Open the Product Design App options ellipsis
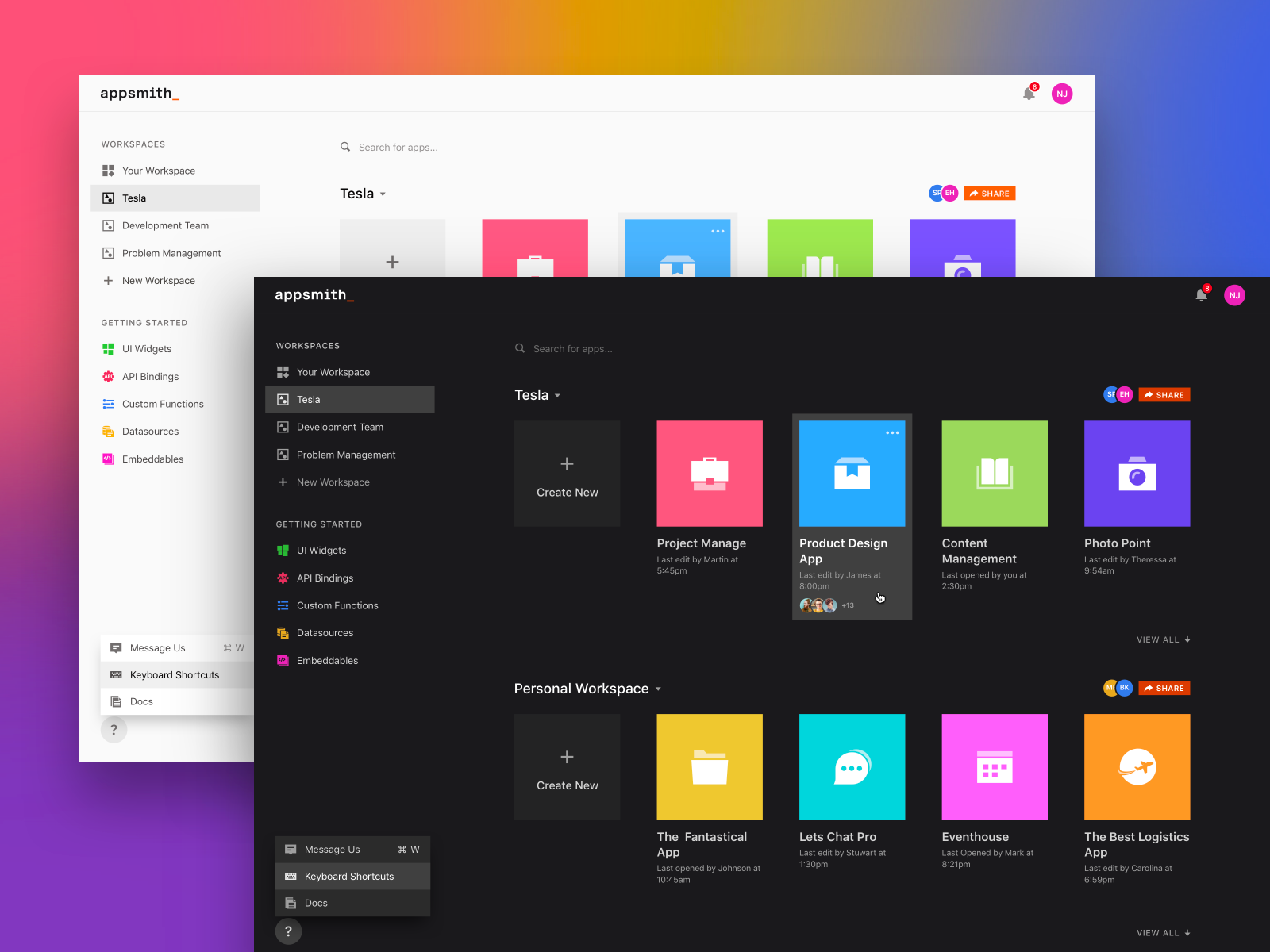The width and height of the screenshot is (1270, 952). coord(892,432)
